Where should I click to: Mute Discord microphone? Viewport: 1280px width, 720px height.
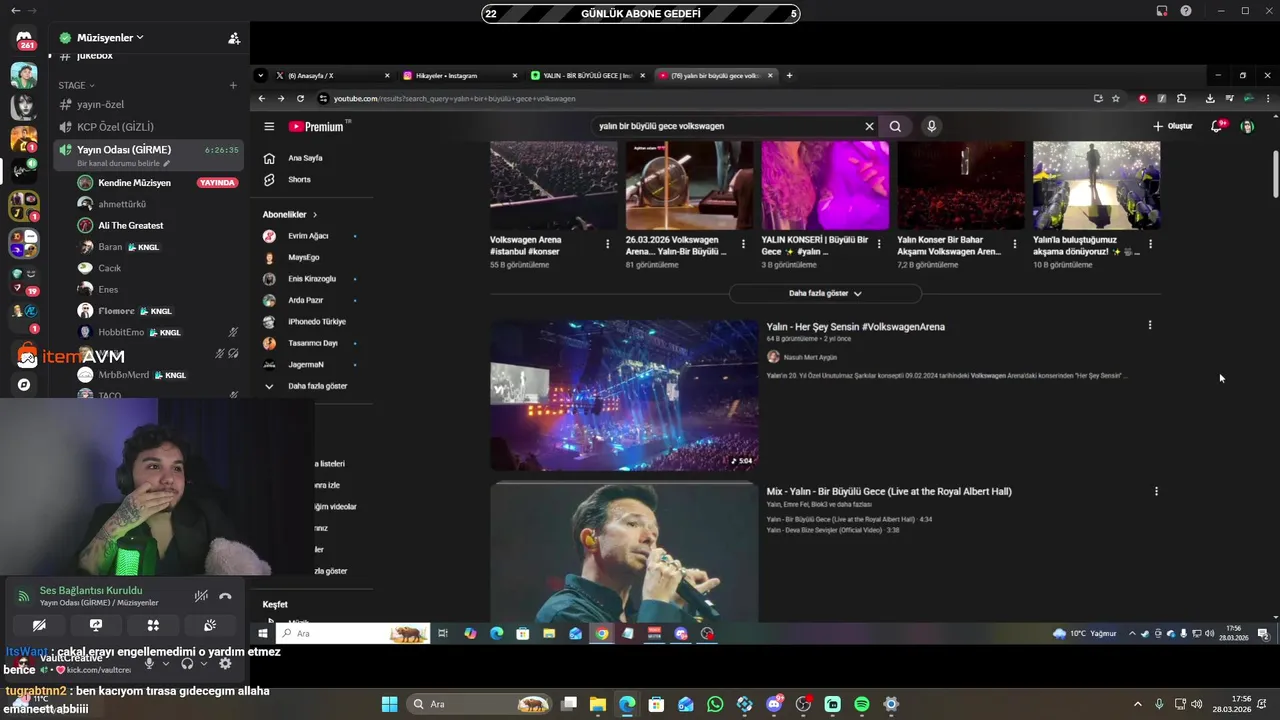coord(149,663)
